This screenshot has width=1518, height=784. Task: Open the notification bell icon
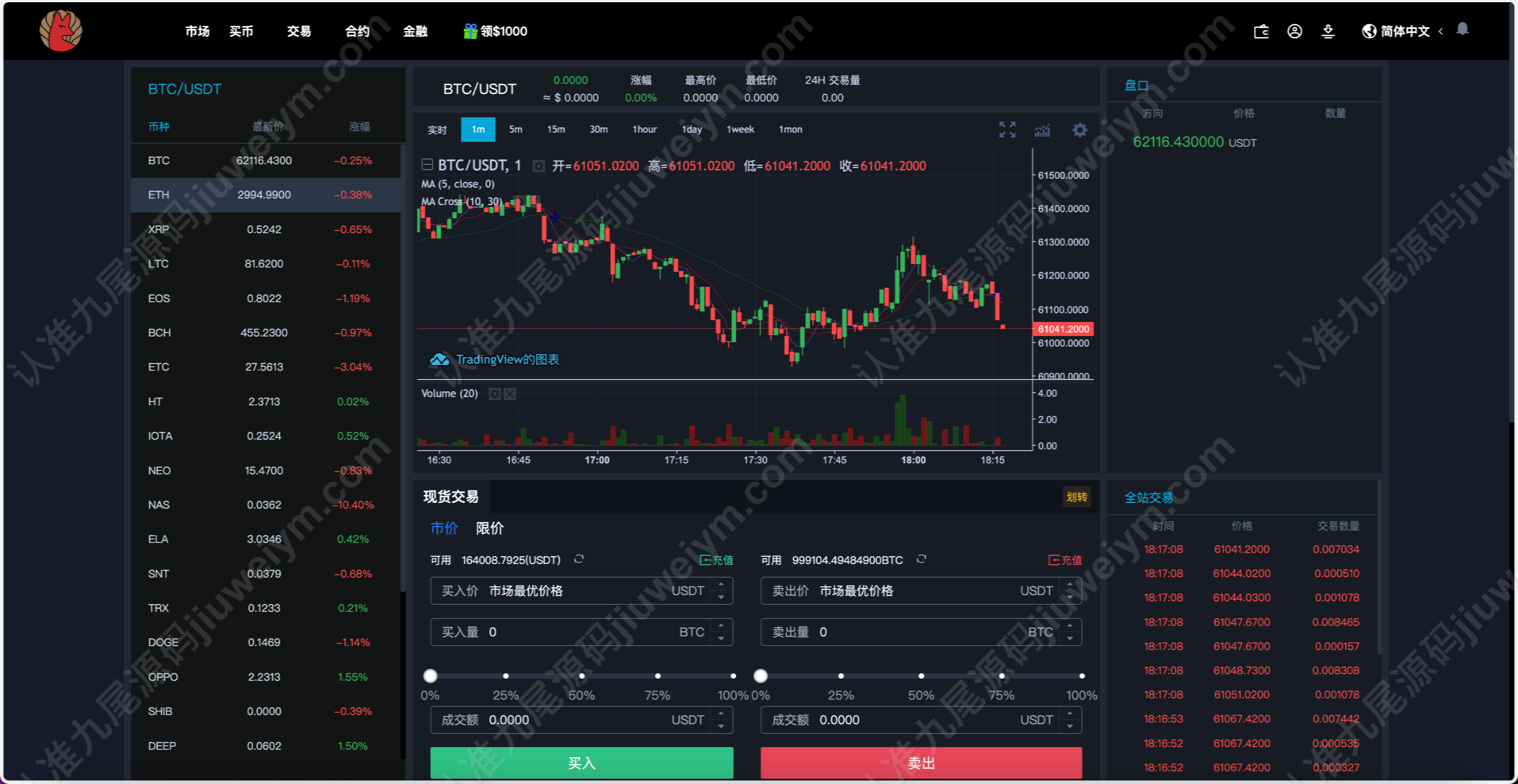coord(1462,29)
